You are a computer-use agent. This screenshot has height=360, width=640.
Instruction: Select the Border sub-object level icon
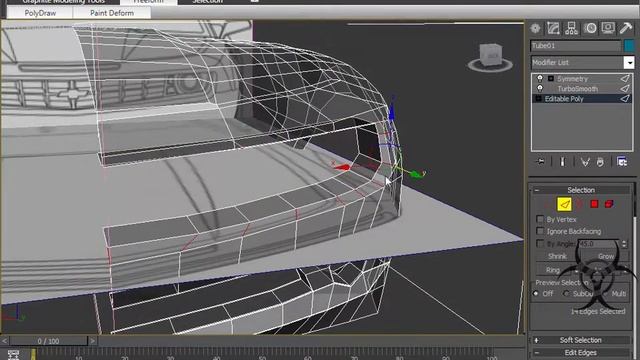tap(579, 204)
